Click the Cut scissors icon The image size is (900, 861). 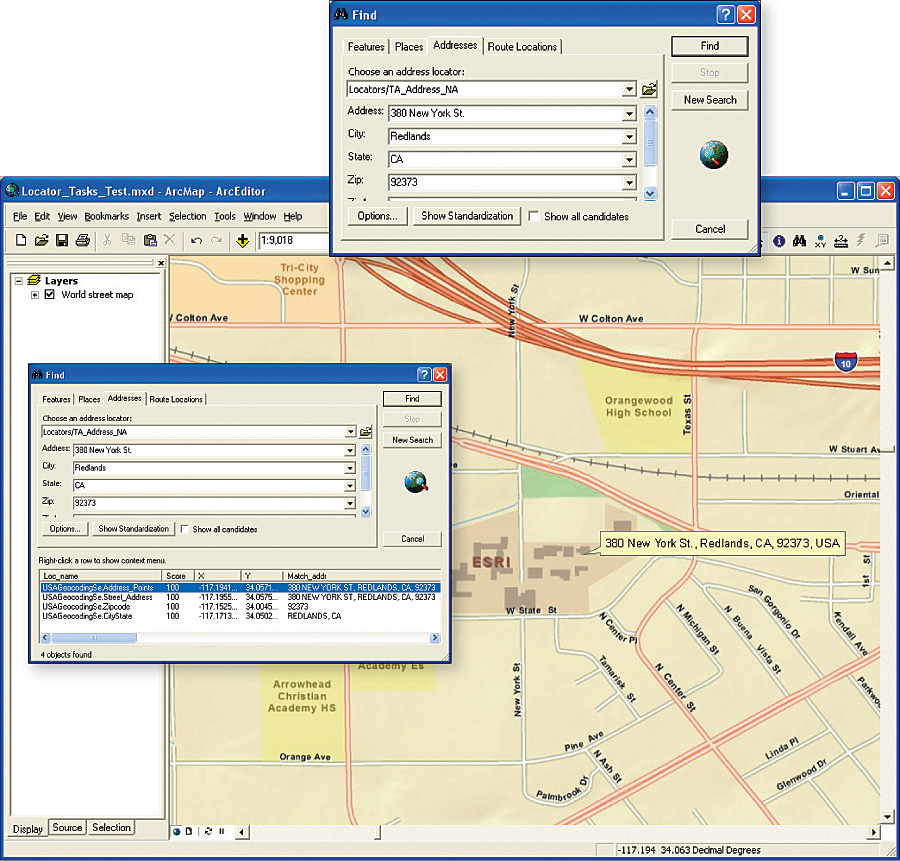[107, 240]
